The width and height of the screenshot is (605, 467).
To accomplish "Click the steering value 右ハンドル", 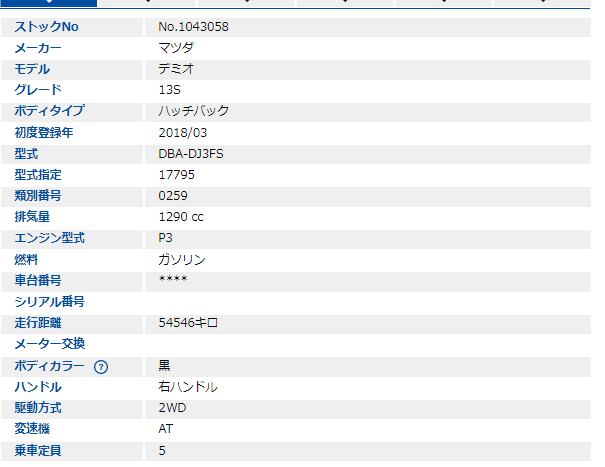I will tap(188, 387).
